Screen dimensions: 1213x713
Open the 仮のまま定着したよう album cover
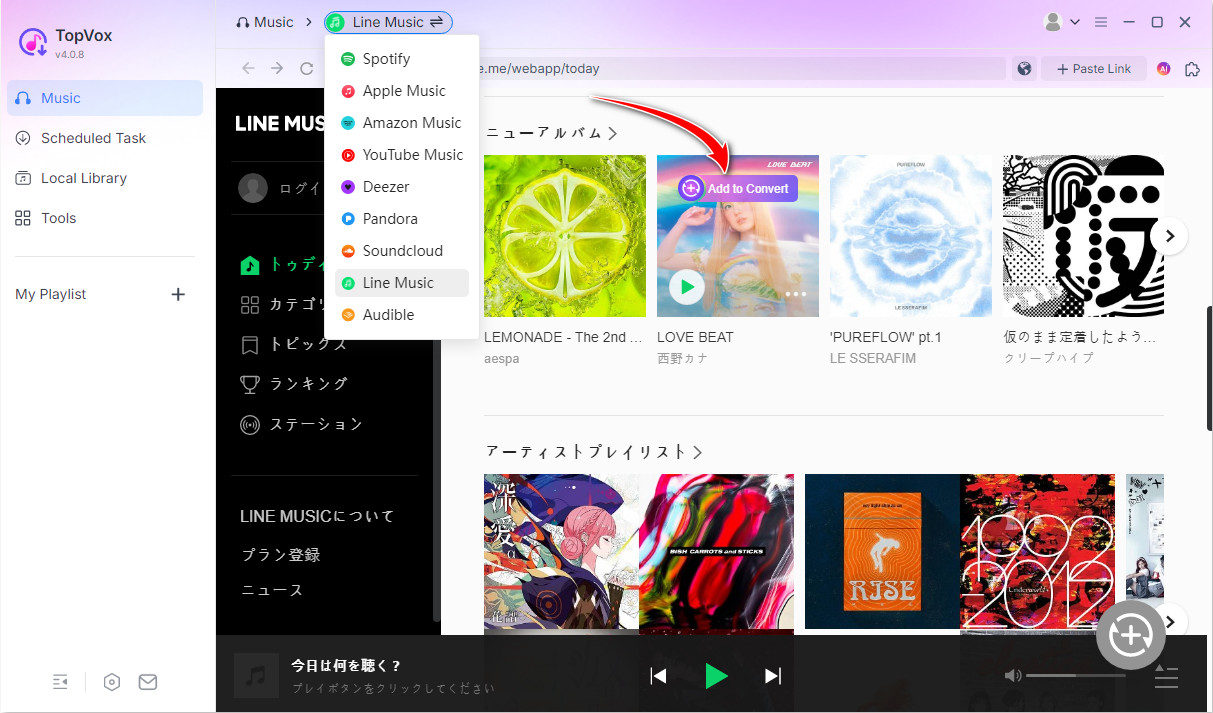click(1083, 236)
